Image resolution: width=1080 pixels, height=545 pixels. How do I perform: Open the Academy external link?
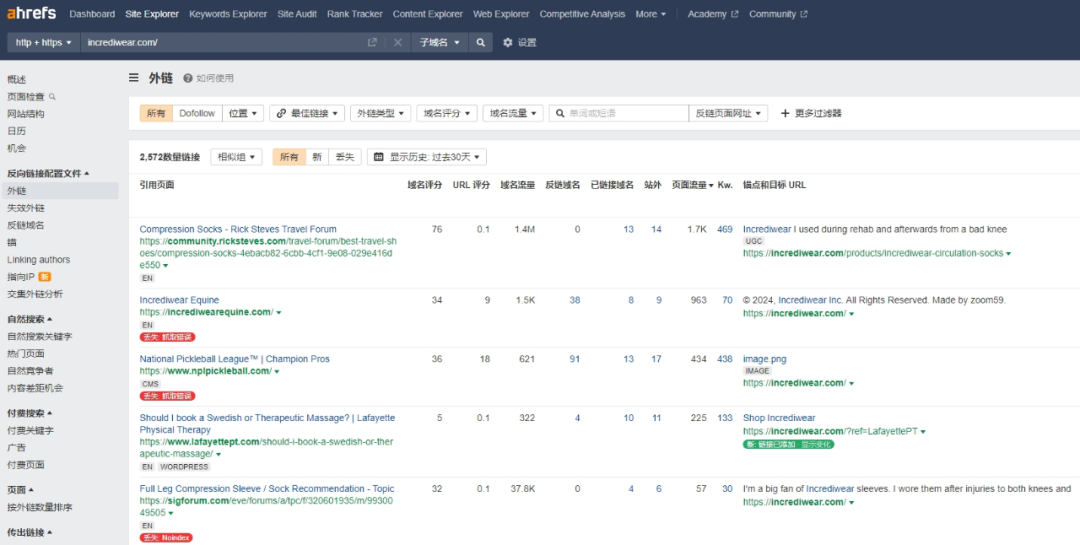(713, 14)
